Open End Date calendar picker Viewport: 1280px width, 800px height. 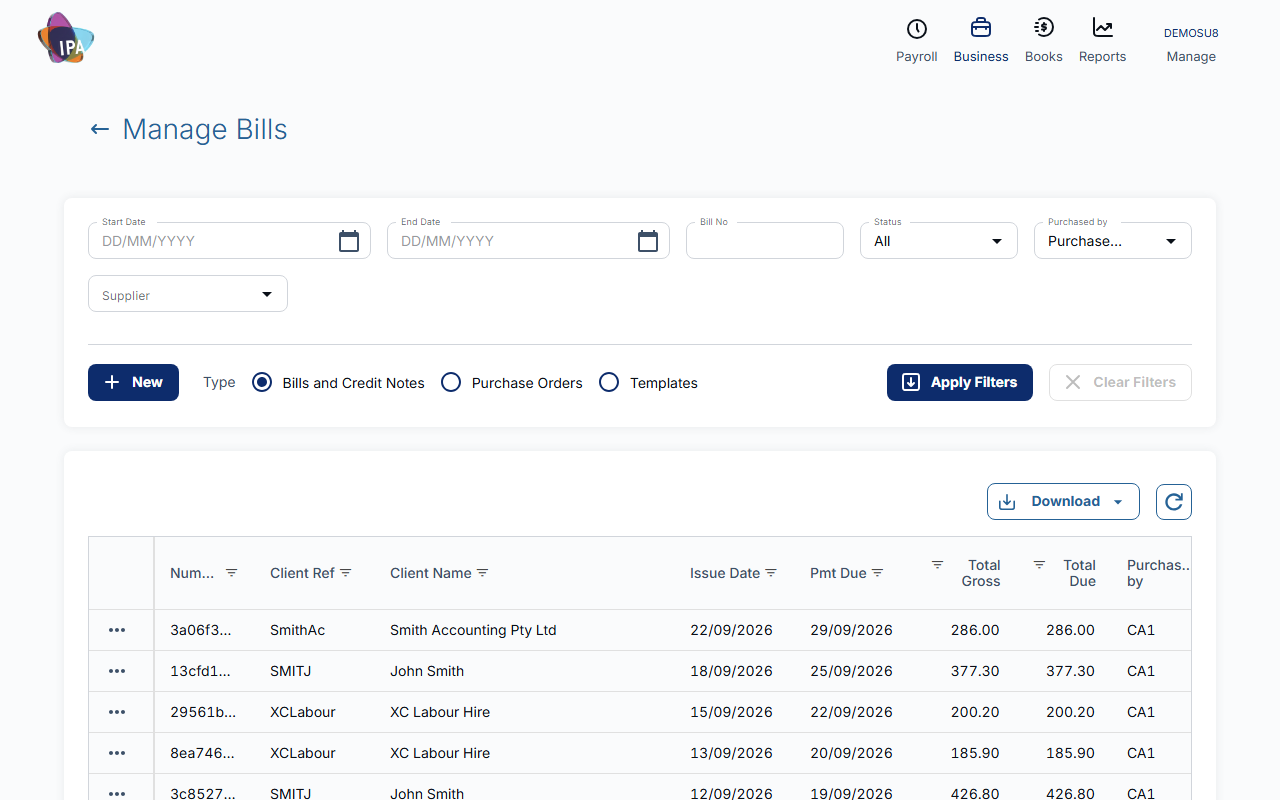pyautogui.click(x=648, y=241)
